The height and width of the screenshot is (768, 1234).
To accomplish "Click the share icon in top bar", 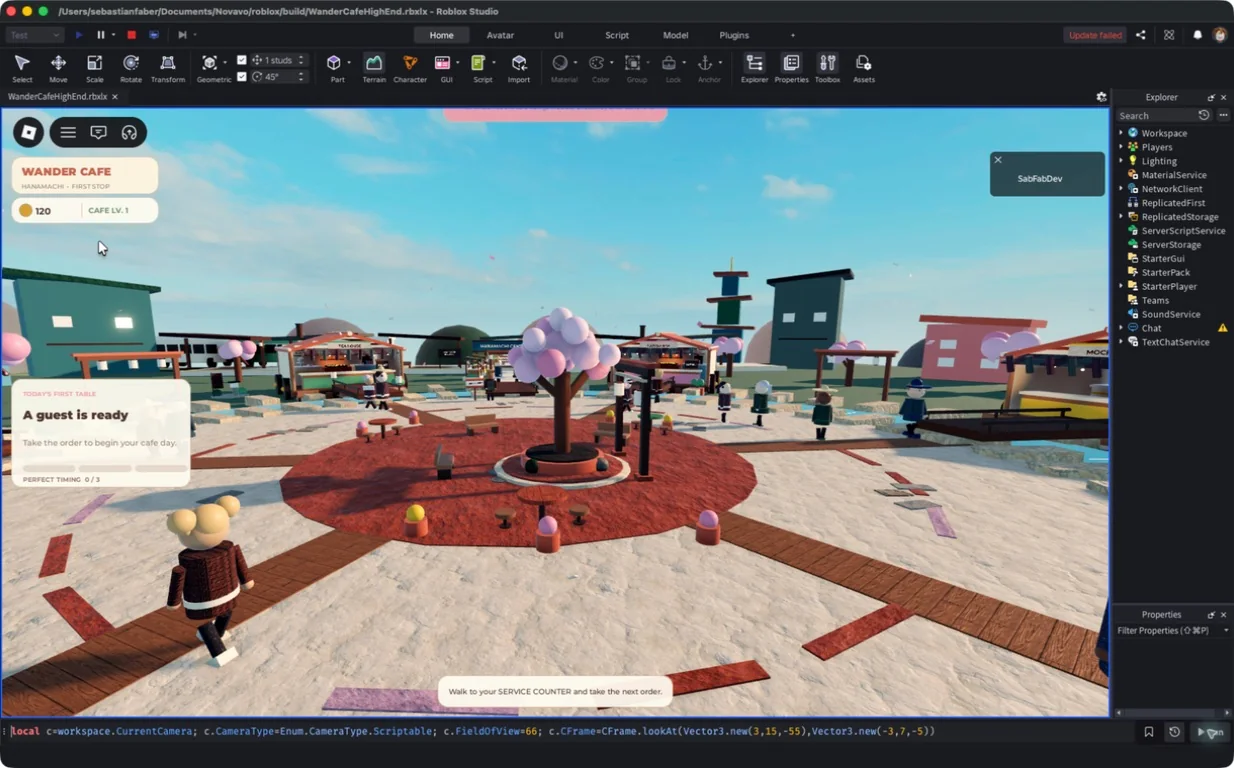I will [1141, 35].
